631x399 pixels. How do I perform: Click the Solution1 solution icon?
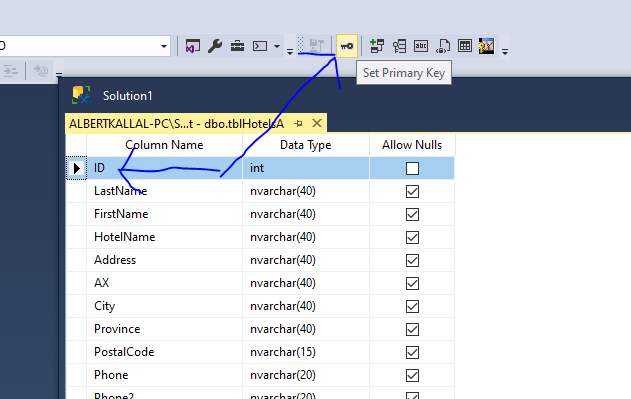click(81, 95)
